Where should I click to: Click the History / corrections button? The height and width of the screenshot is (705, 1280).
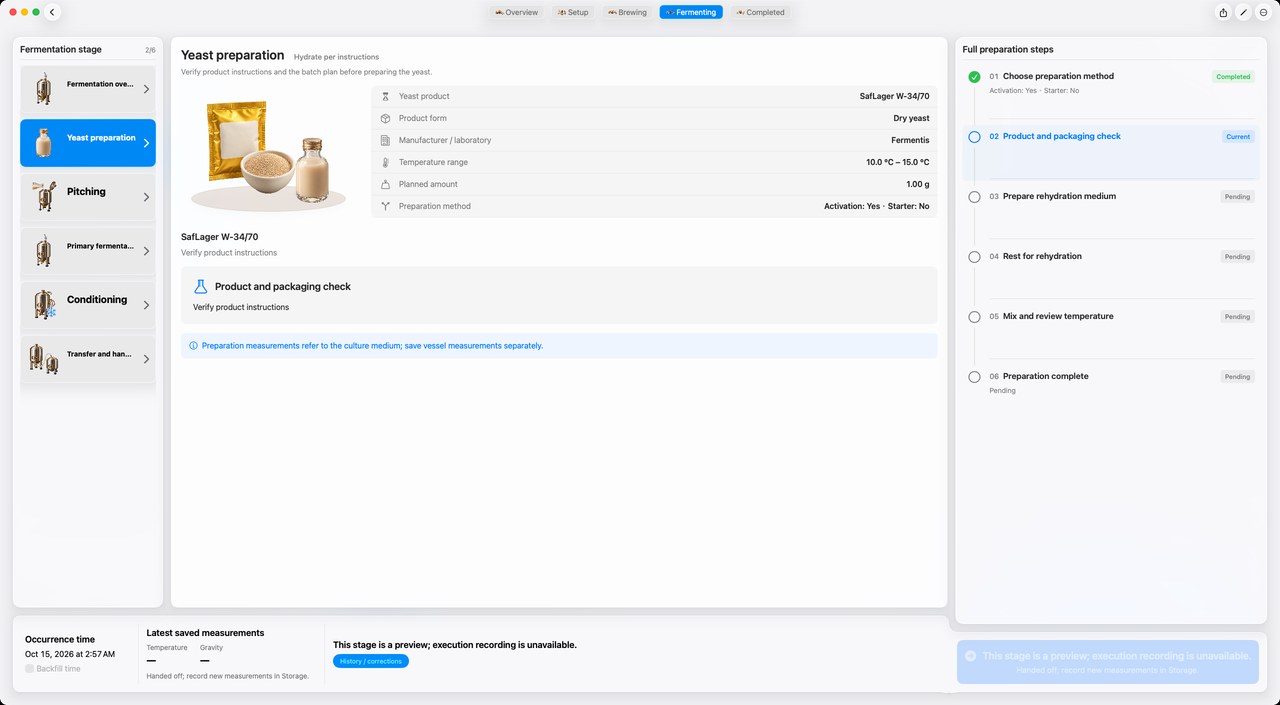371,662
